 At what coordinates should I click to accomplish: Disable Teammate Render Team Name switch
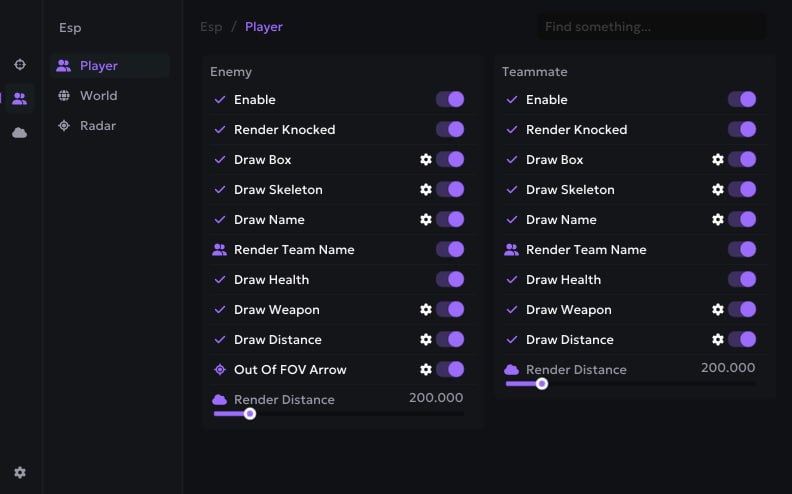pos(742,250)
